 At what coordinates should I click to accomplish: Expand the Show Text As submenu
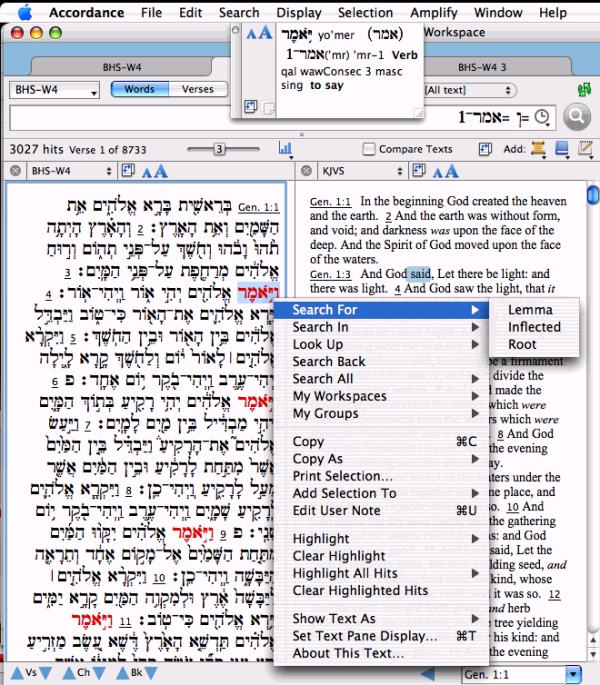[381, 619]
